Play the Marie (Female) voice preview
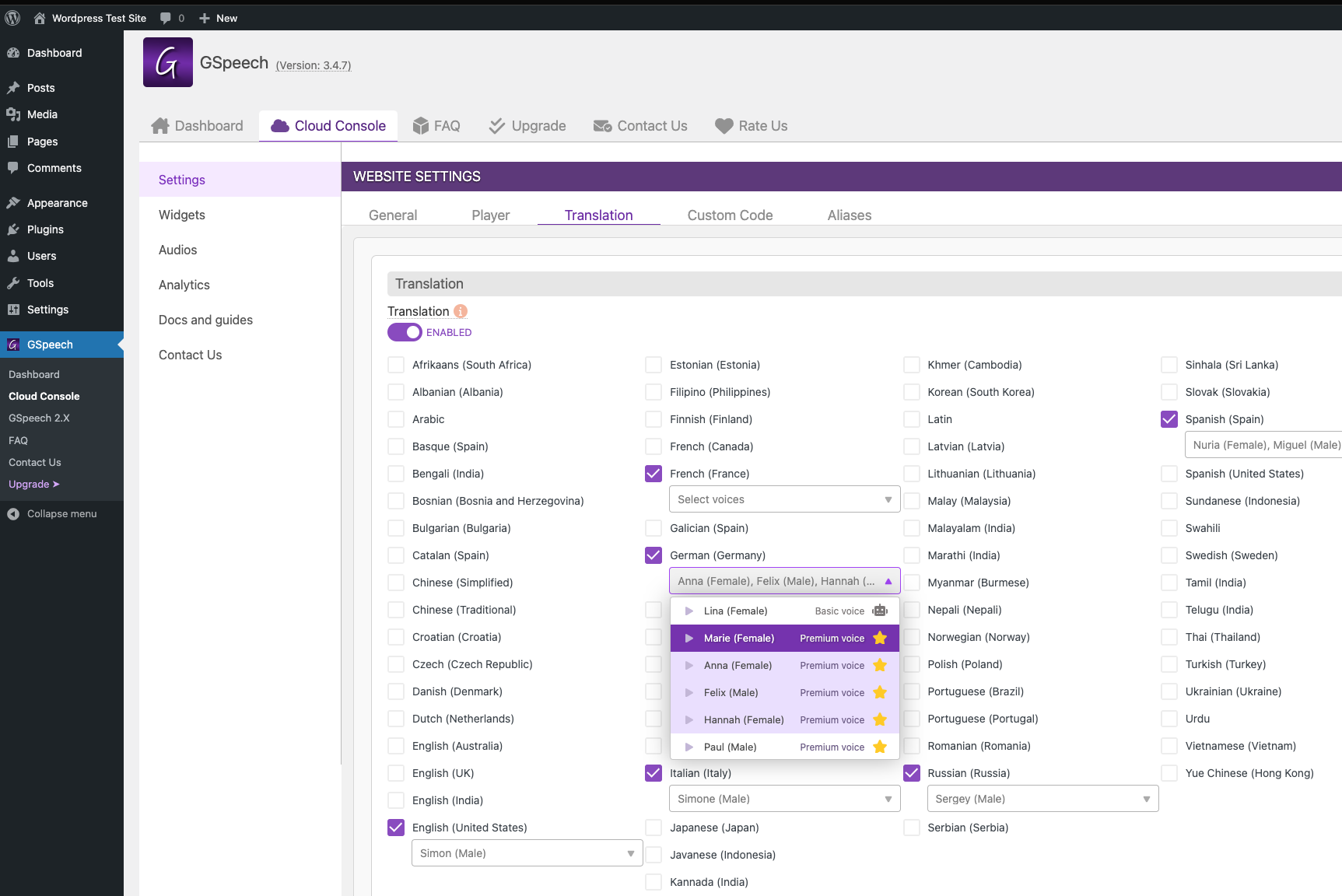This screenshot has height=896, width=1342. tap(689, 639)
